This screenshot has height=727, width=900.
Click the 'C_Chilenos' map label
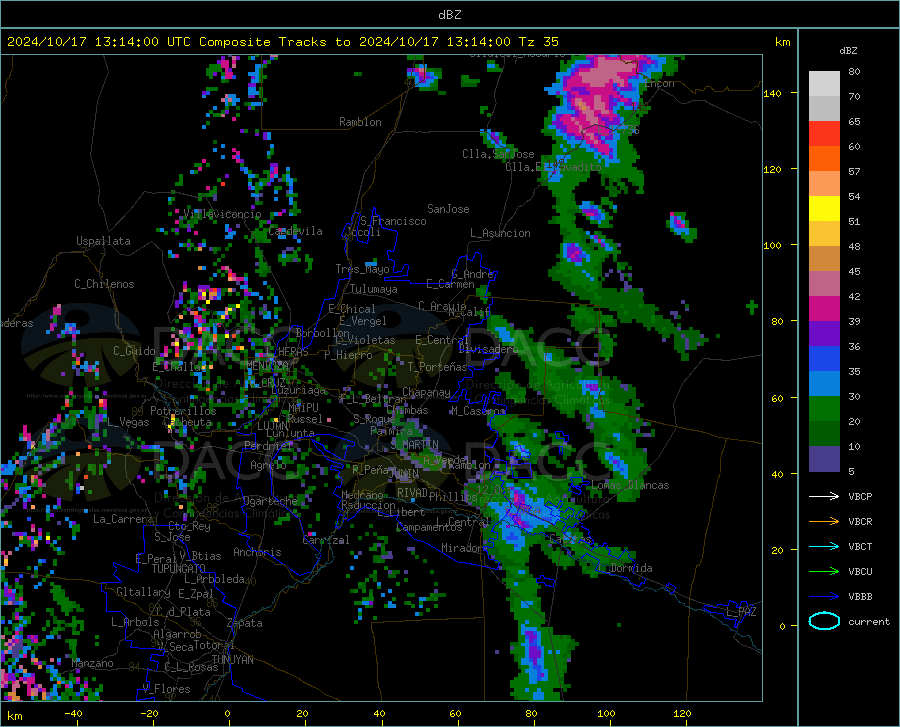click(104, 284)
